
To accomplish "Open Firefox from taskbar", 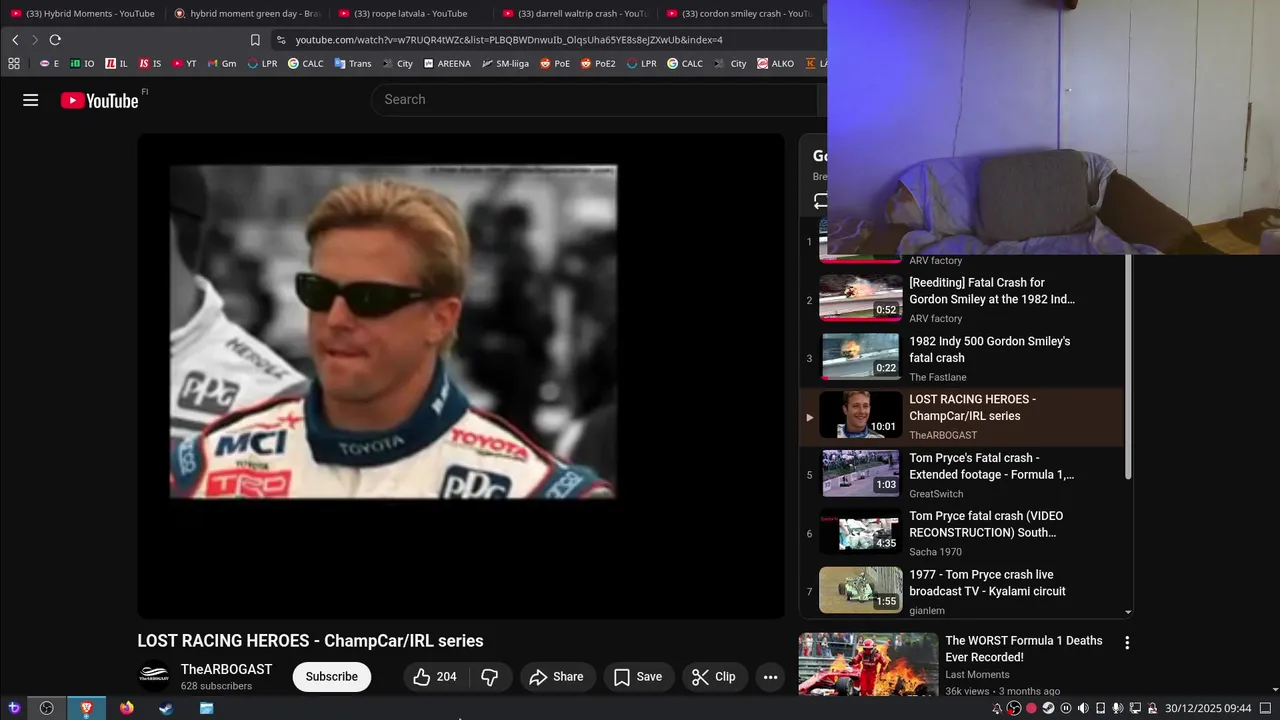I will pyautogui.click(x=126, y=708).
